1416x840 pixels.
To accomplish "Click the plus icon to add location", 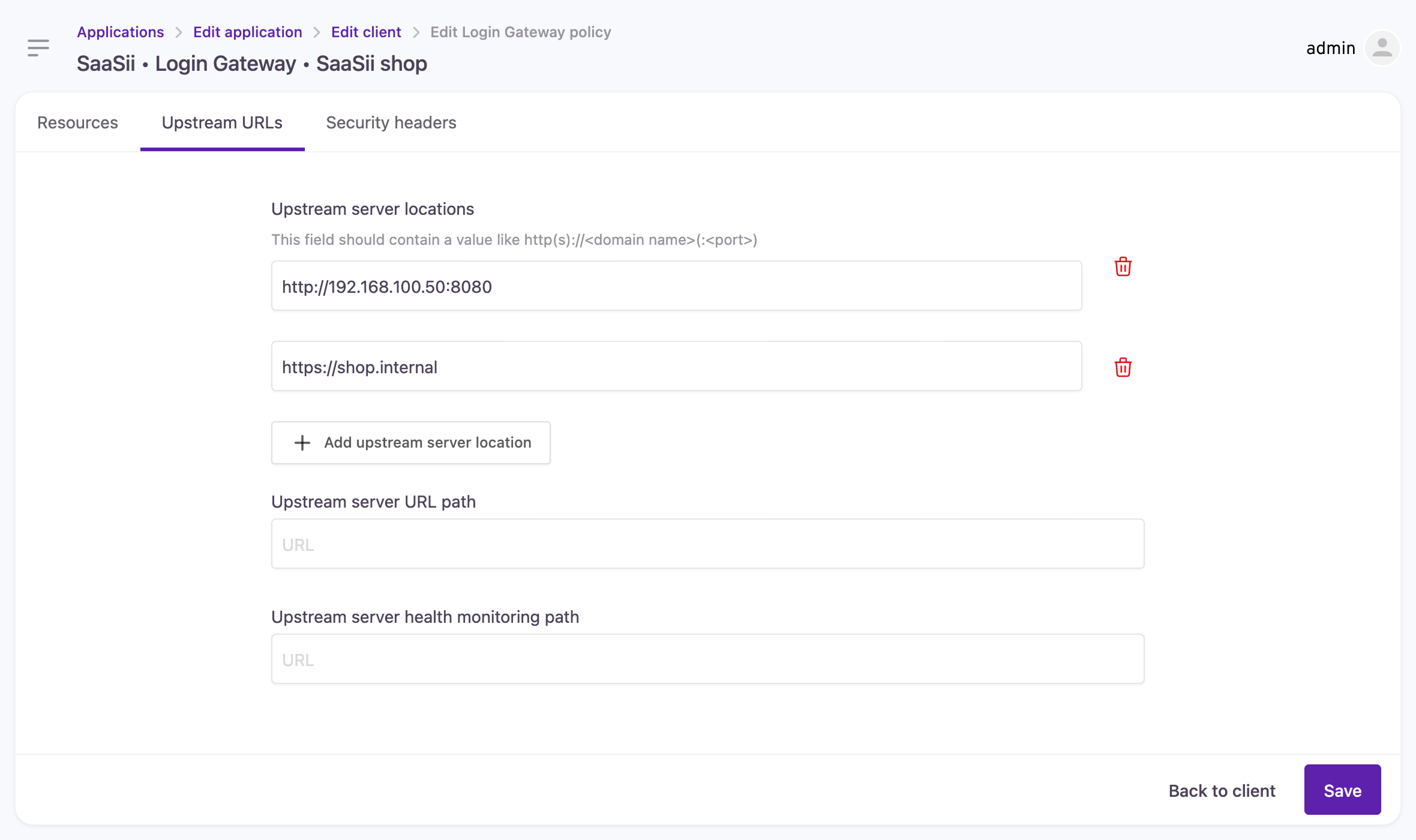I will [302, 443].
